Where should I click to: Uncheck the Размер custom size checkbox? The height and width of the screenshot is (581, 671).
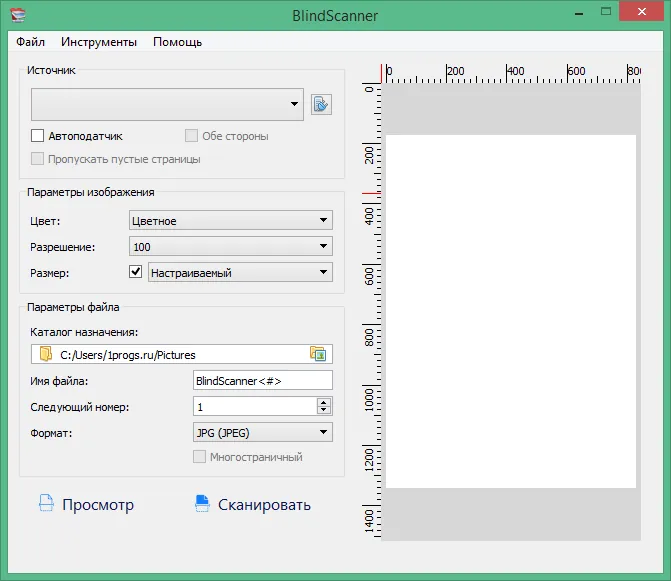[136, 271]
